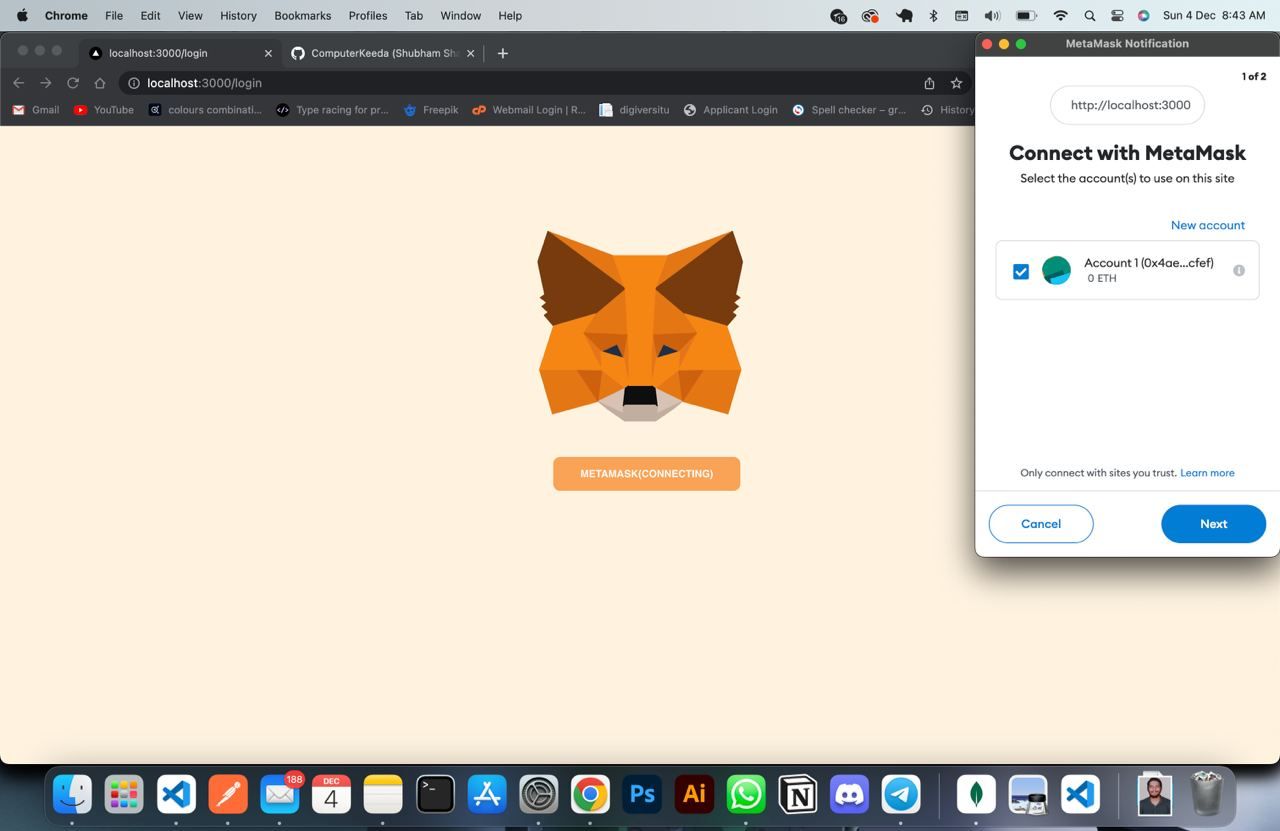Click the METAMASK(CONNECTING) button
Image resolution: width=1280 pixels, height=831 pixels.
click(646, 474)
